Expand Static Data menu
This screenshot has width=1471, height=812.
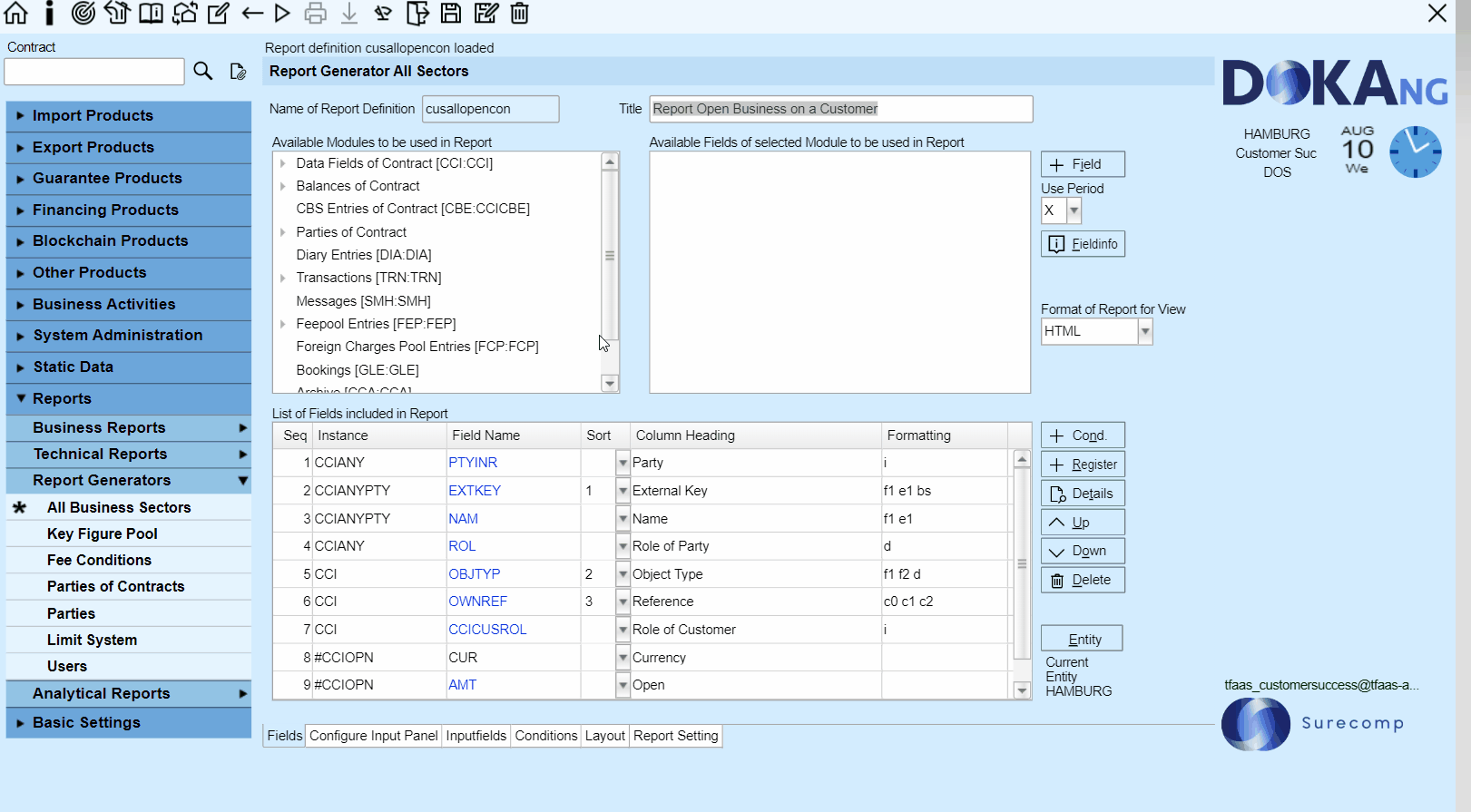pyautogui.click(x=129, y=367)
